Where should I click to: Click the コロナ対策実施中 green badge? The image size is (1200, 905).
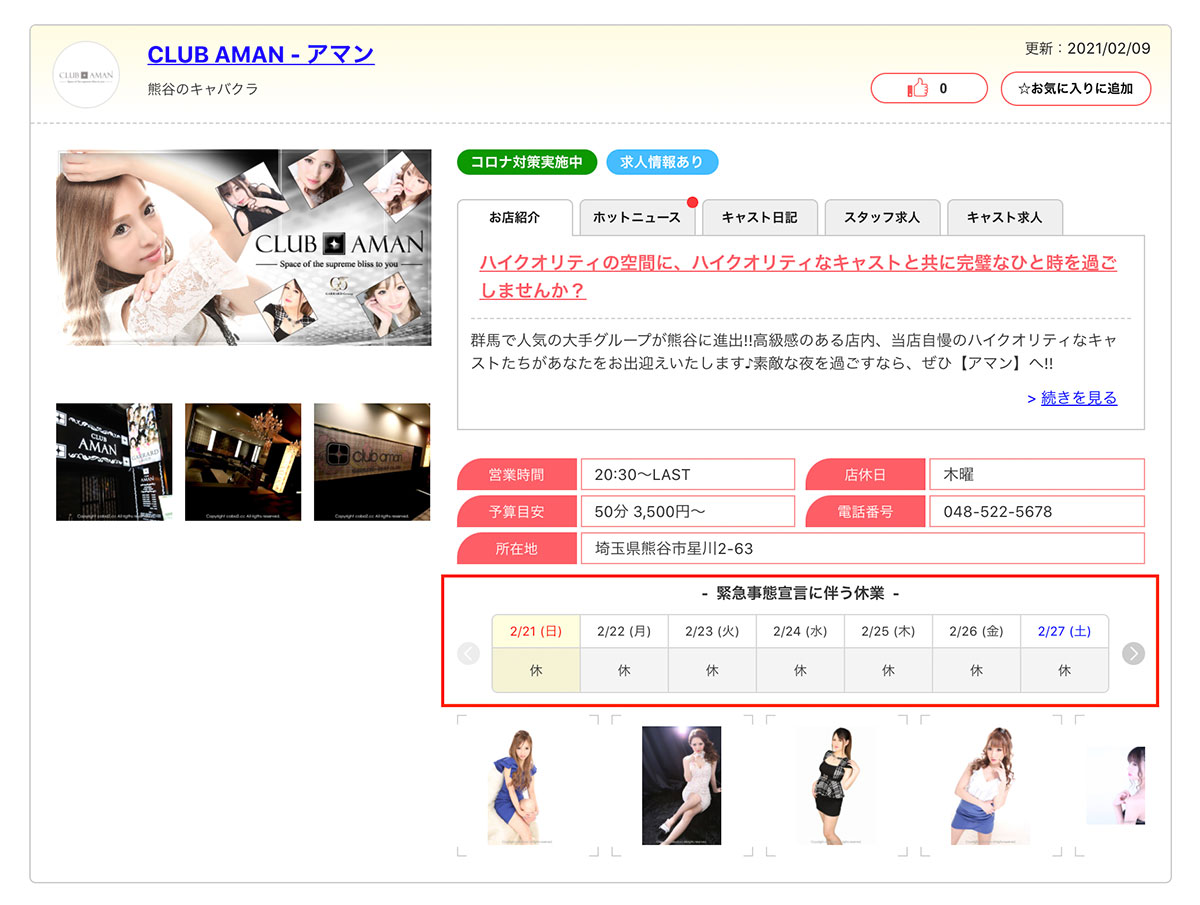527,162
